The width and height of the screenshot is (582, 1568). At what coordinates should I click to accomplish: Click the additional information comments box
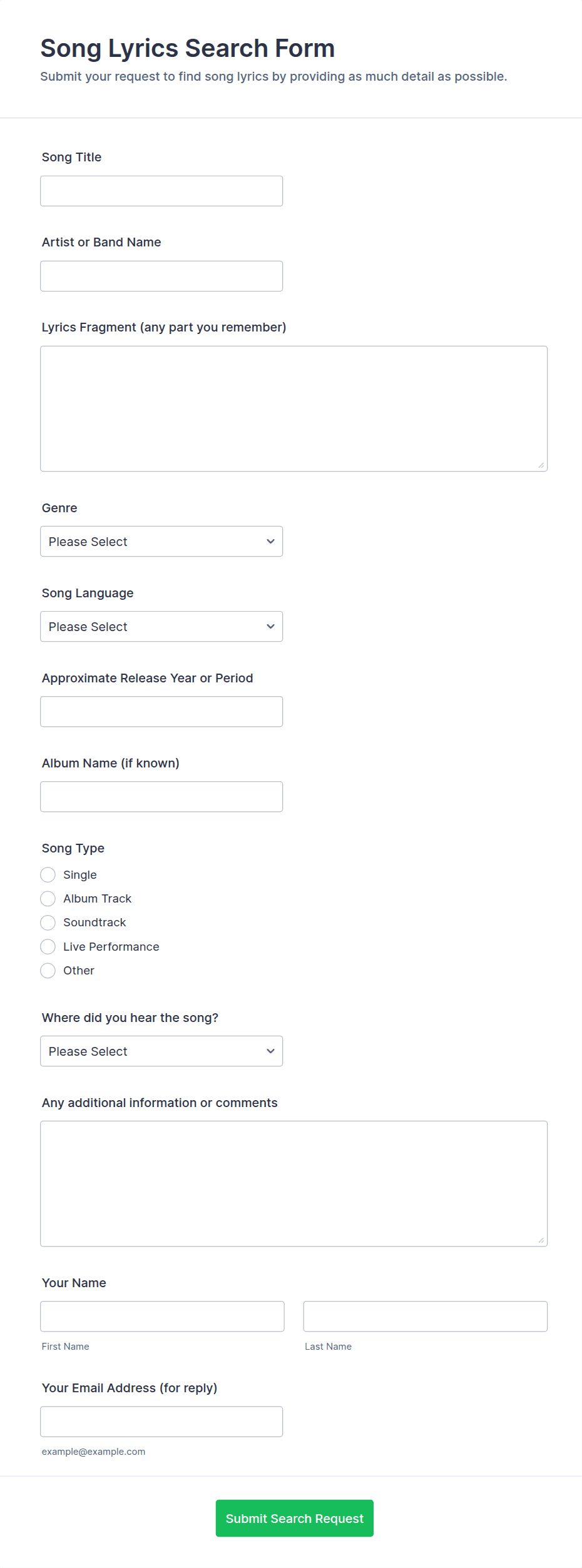pyautogui.click(x=294, y=1183)
